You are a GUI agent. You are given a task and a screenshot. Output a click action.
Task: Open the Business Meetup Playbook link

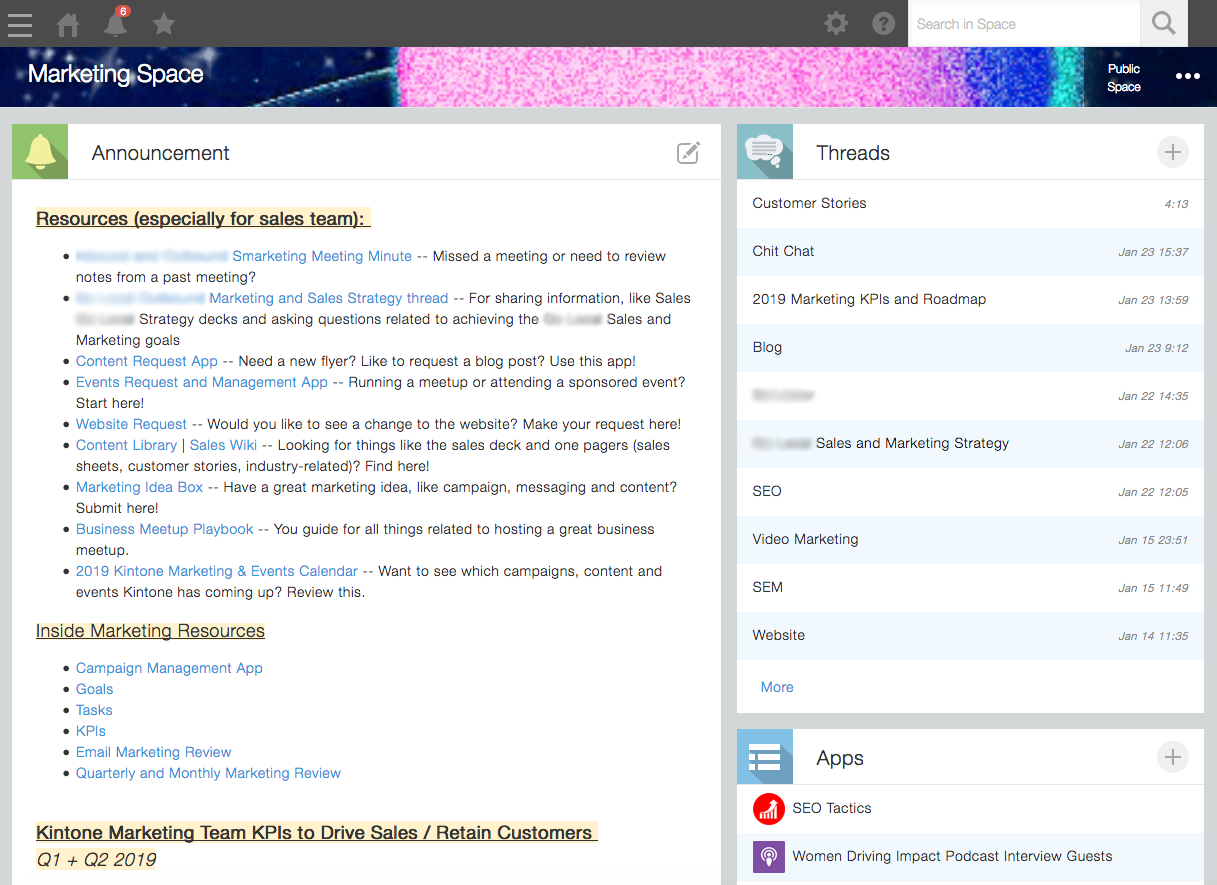point(164,529)
